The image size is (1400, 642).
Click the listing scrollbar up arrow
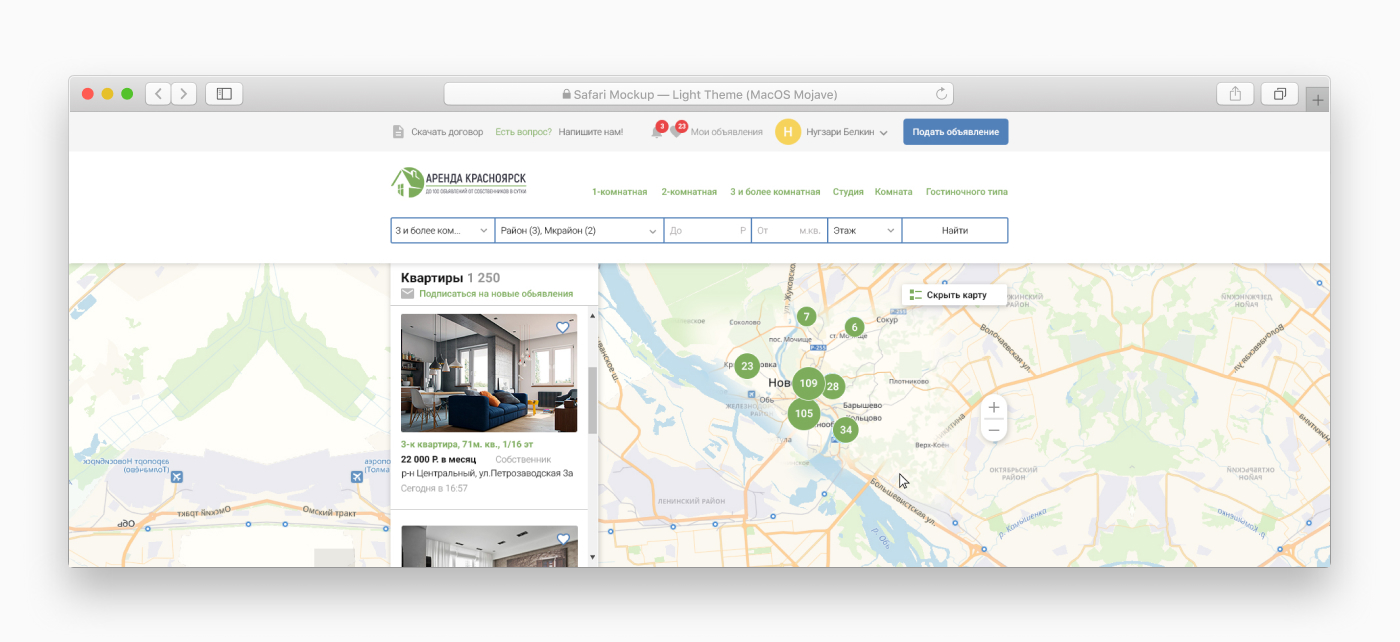592,315
